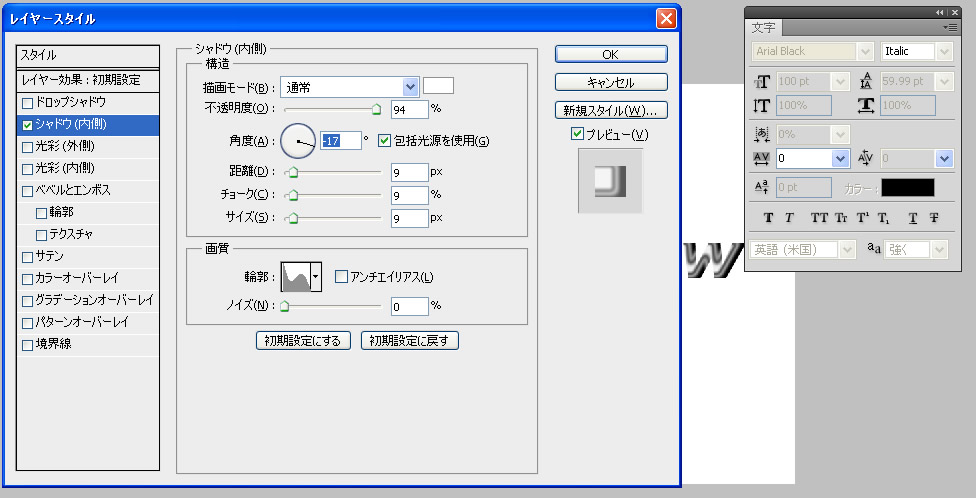Screen dimensions: 976x498
Task: Toggle strikethrough text style
Action: tap(934, 218)
